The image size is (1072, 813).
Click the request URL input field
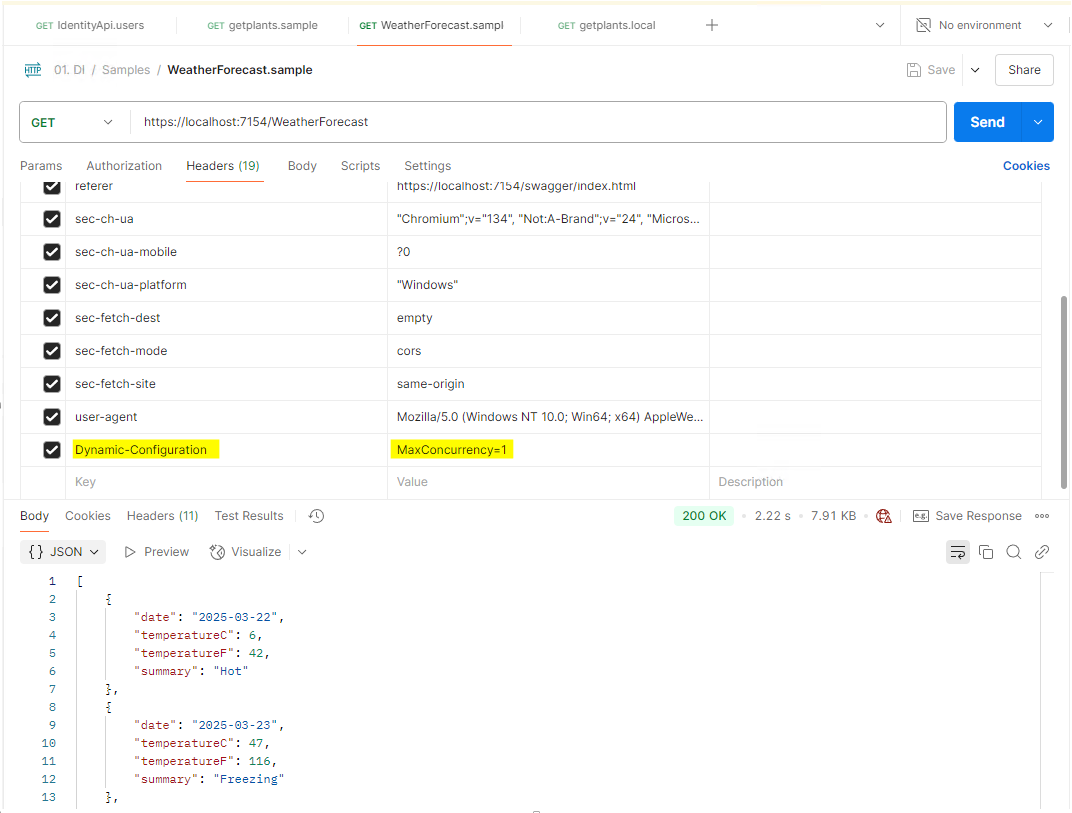click(x=538, y=122)
